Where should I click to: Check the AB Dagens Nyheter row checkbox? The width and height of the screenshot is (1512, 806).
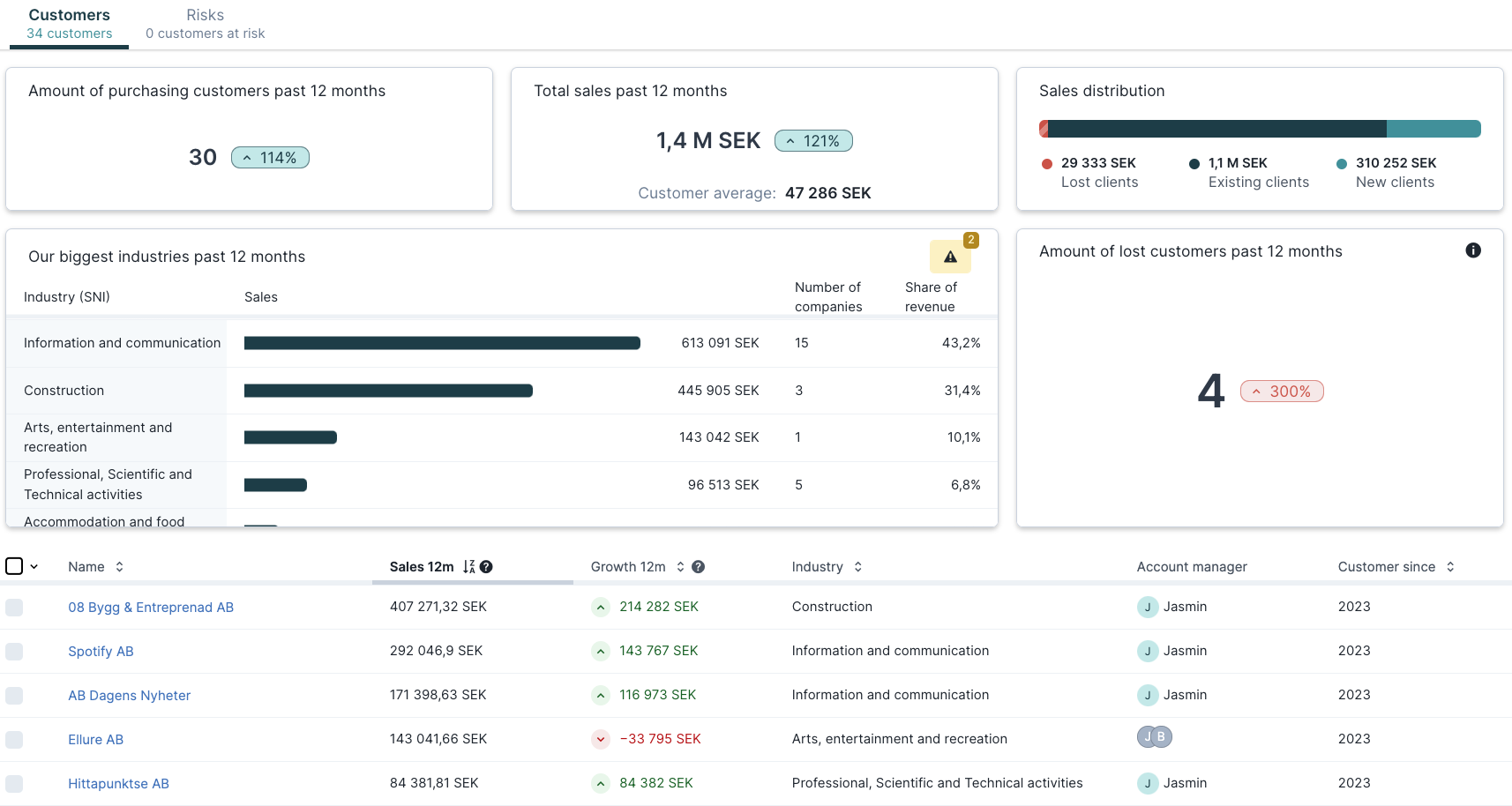click(14, 695)
